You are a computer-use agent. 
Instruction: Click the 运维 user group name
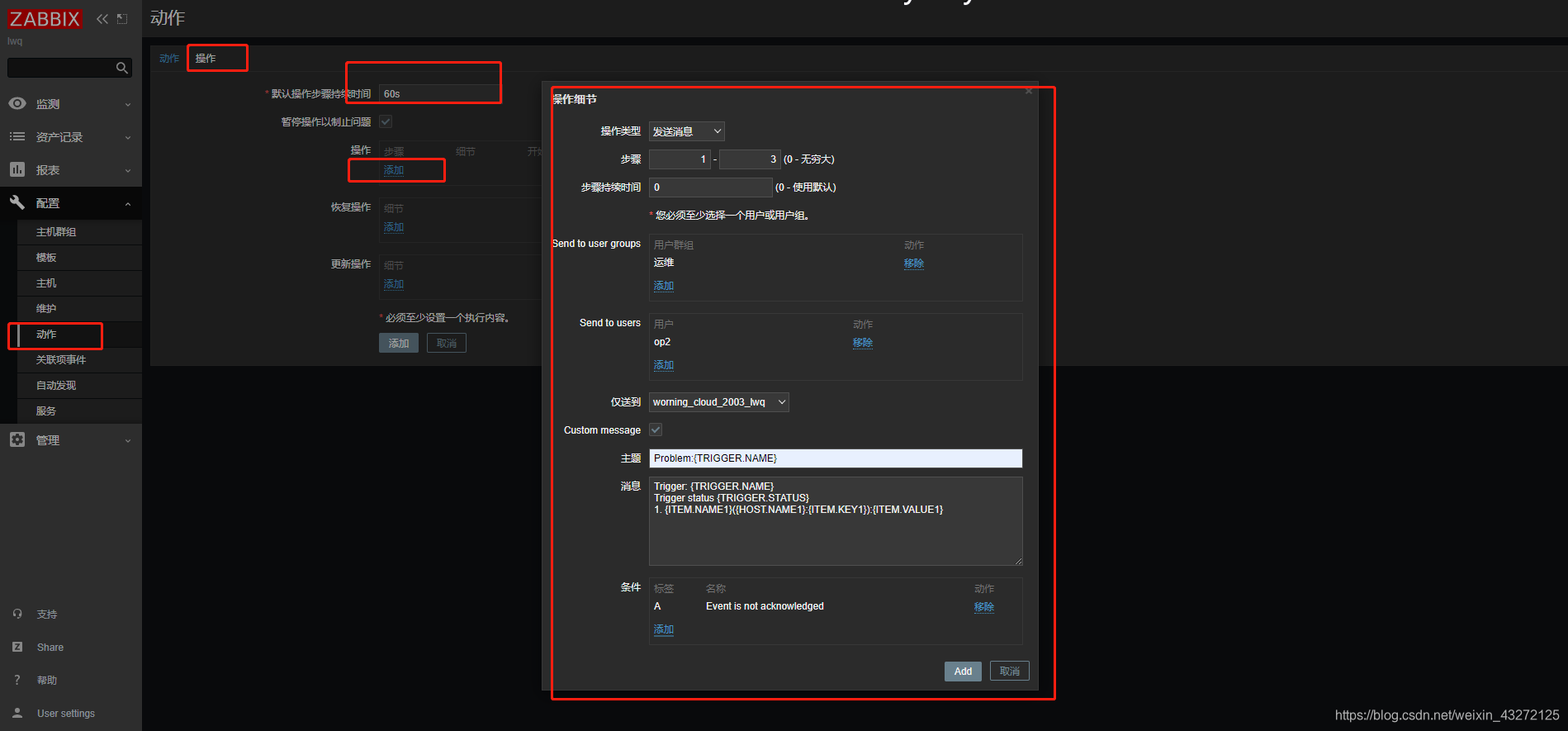coord(664,263)
